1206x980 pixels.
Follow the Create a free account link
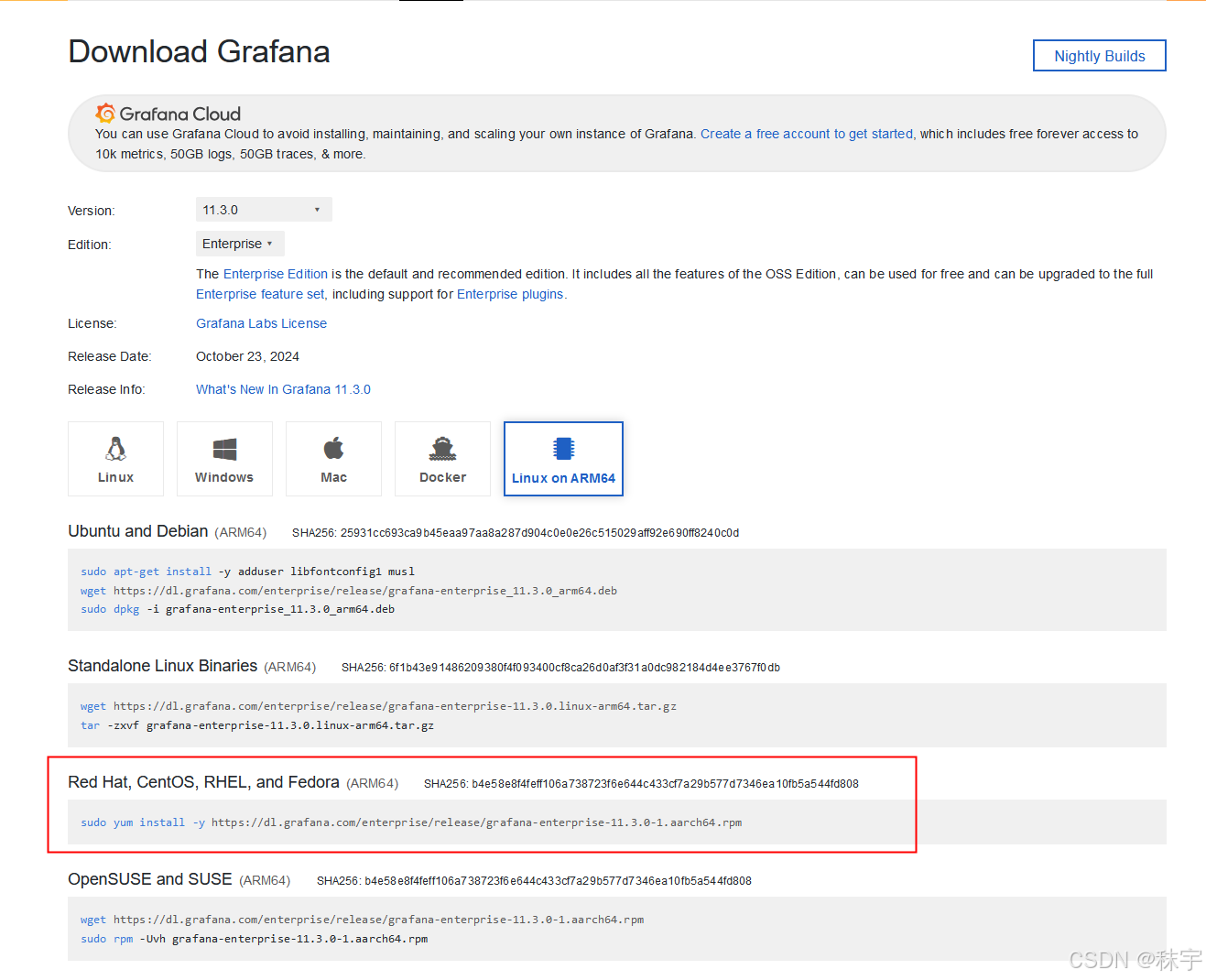click(807, 134)
